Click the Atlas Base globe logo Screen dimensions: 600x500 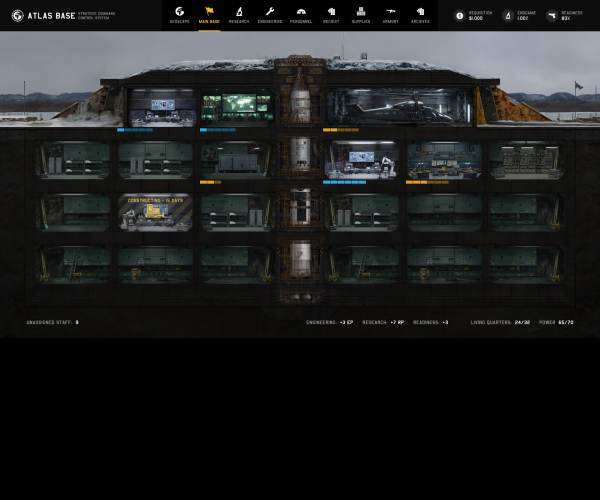click(18, 16)
